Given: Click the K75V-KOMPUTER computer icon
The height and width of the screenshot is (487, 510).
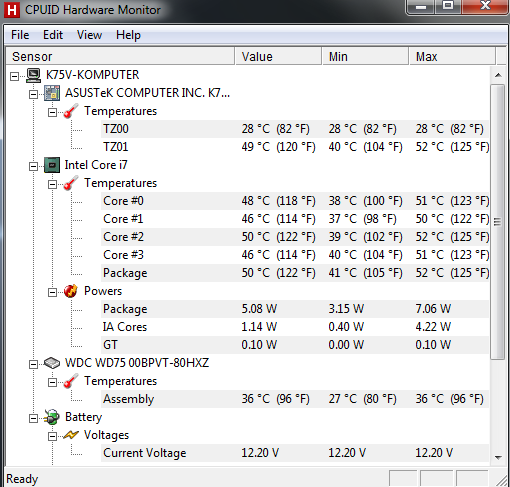Looking at the screenshot, I should tap(34, 75).
